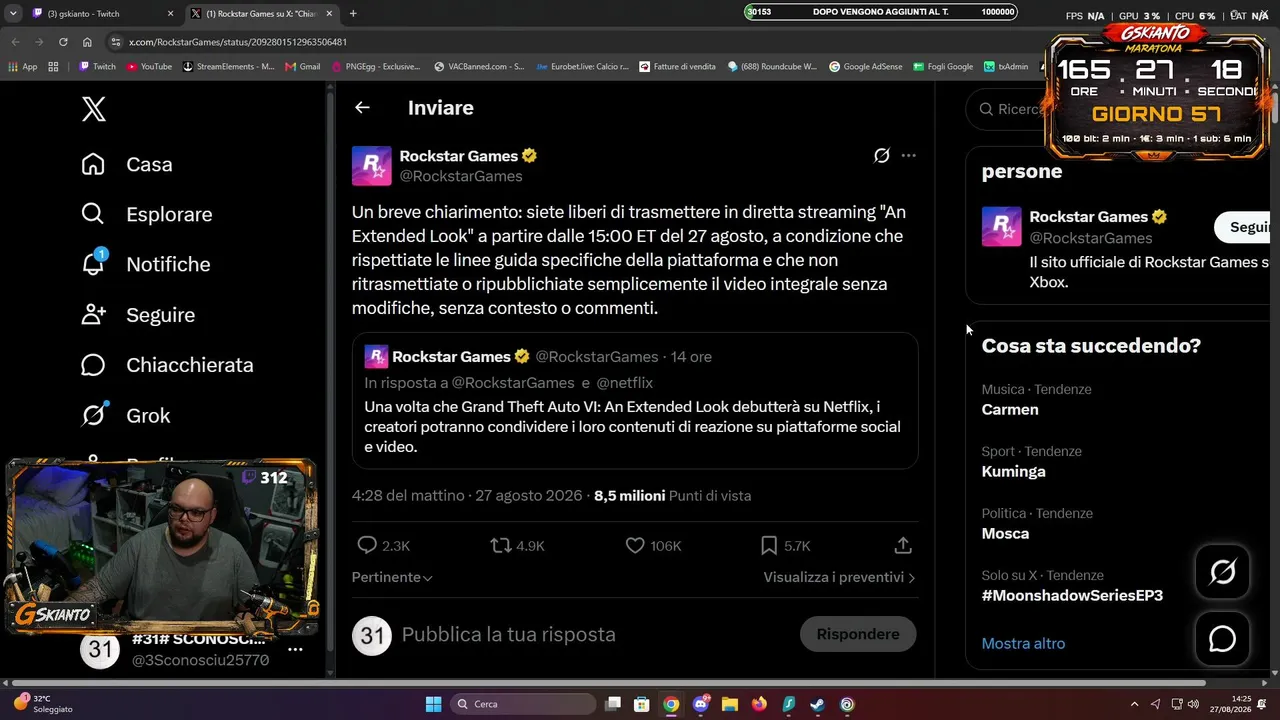Open the tab search dropdown
Screen dimensions: 1280x720
coord(13,13)
